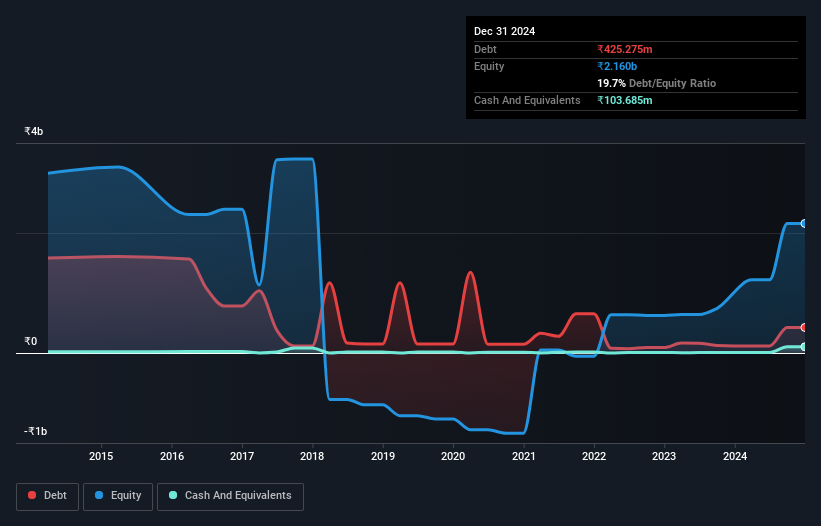Click the 2021 x-axis label
The image size is (821, 526).
(524, 456)
